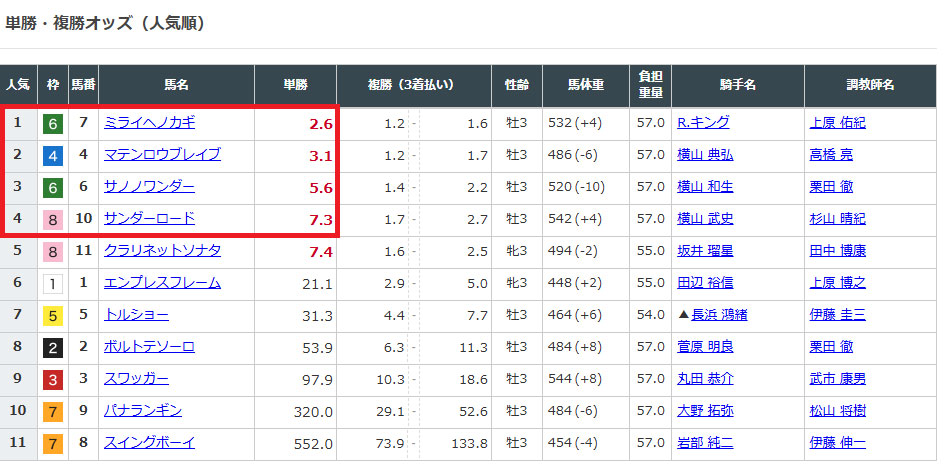Click the 人気 column header
The width and height of the screenshot is (949, 464).
[x=18, y=85]
